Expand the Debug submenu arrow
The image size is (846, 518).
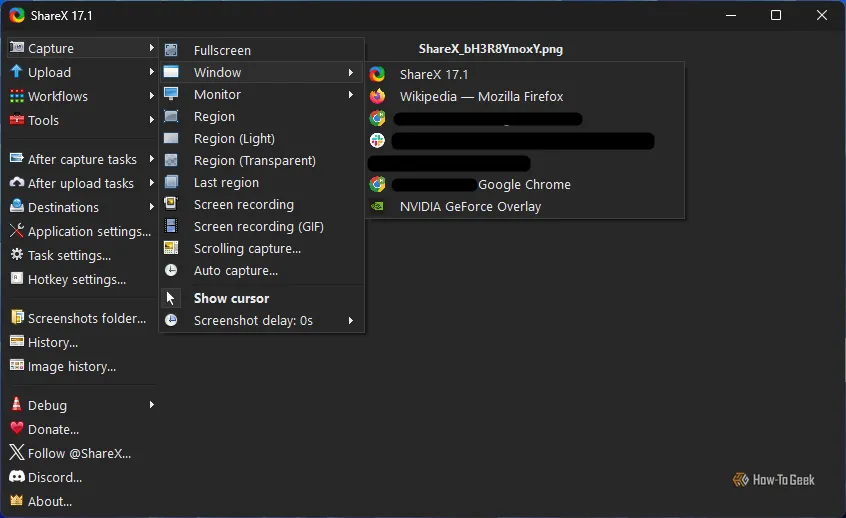[152, 405]
